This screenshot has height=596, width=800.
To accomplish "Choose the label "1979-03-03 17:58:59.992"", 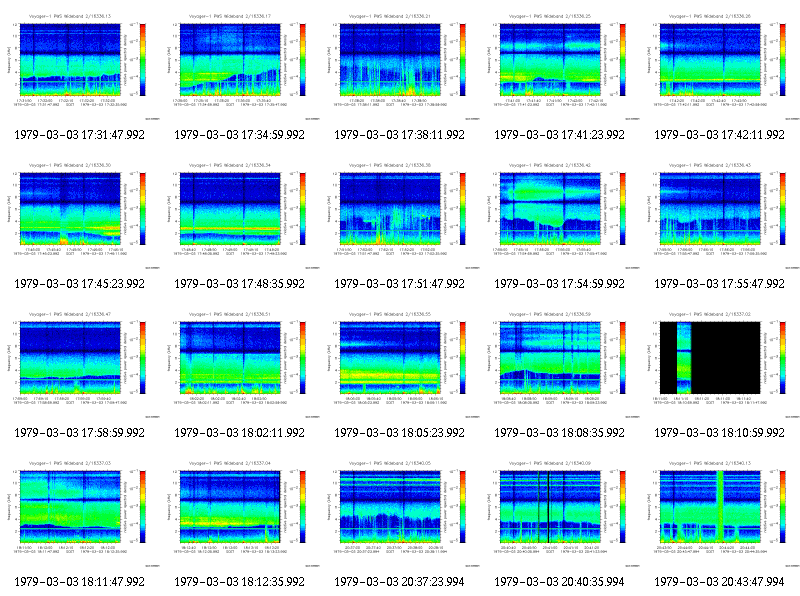I will (x=80, y=433).
